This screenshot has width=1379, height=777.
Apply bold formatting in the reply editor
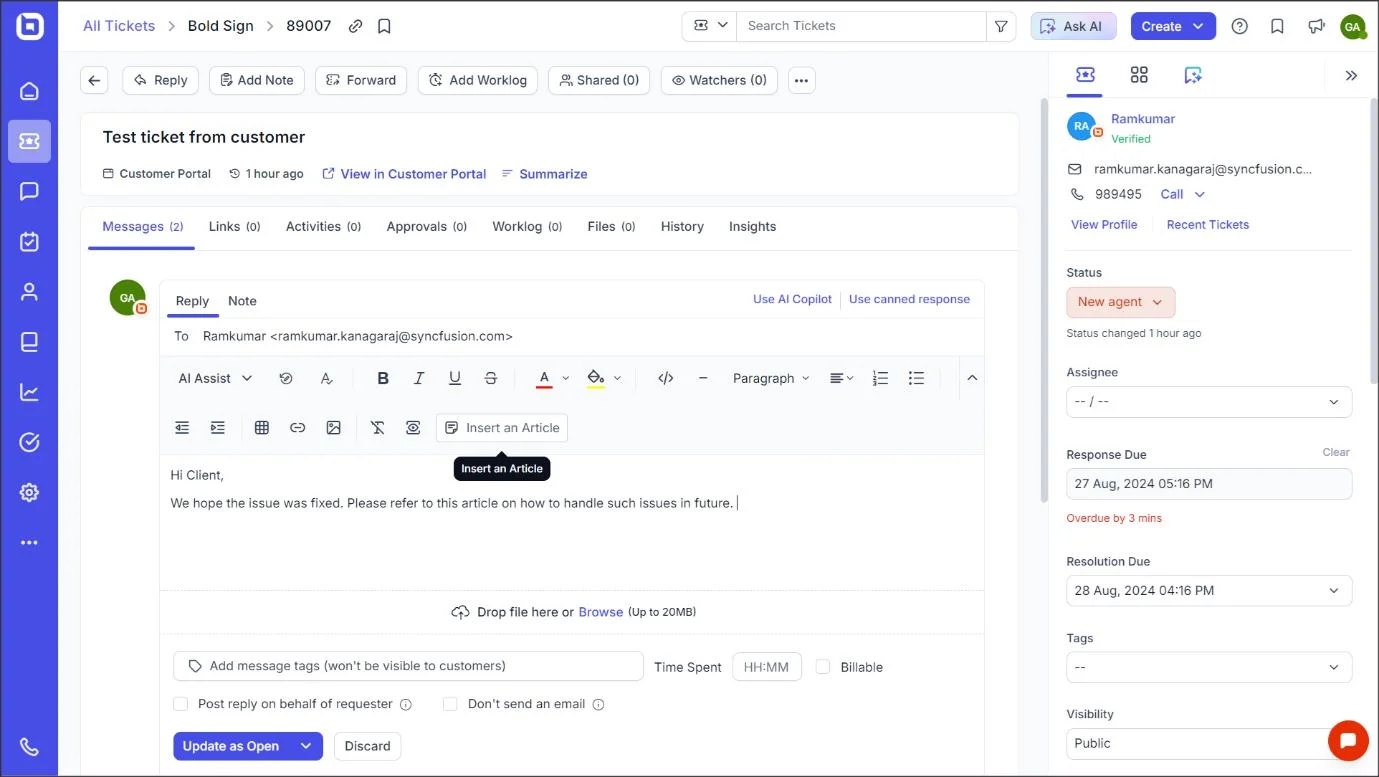(383, 378)
